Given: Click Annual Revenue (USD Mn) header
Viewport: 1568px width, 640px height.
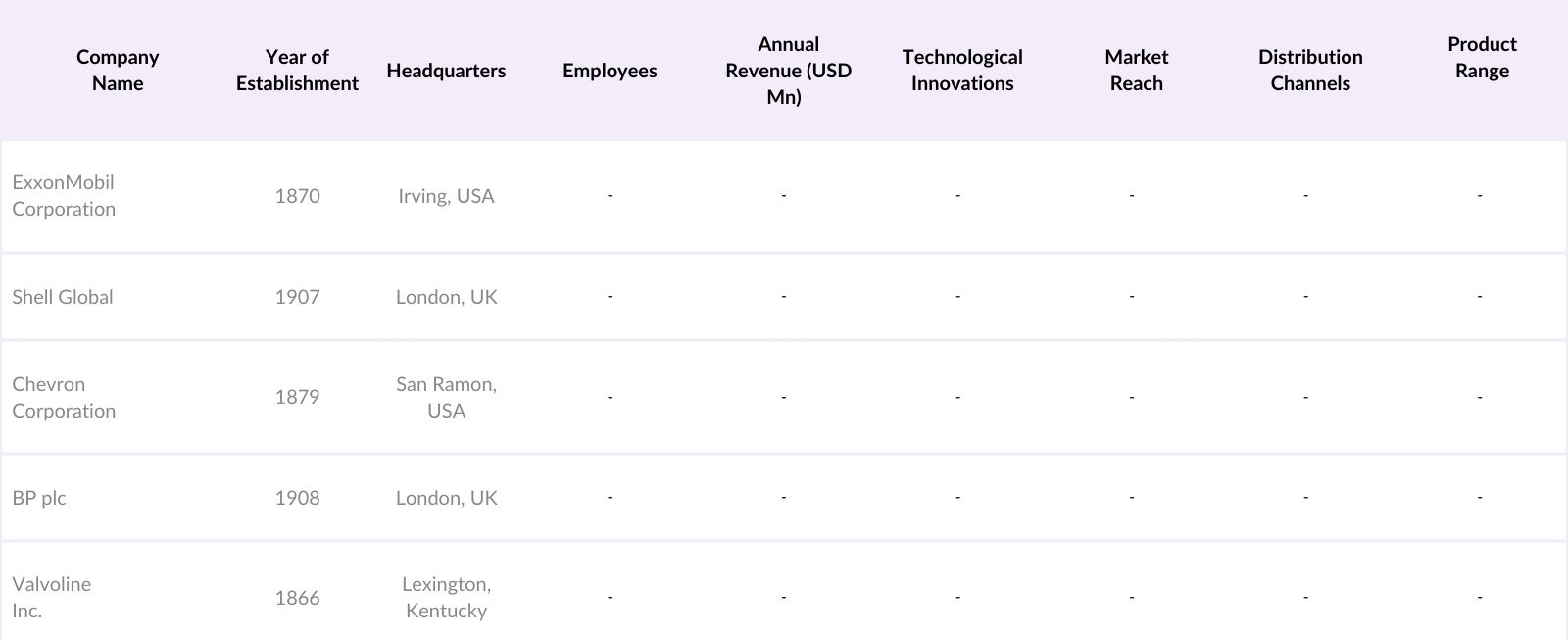Looking at the screenshot, I should click(x=788, y=70).
